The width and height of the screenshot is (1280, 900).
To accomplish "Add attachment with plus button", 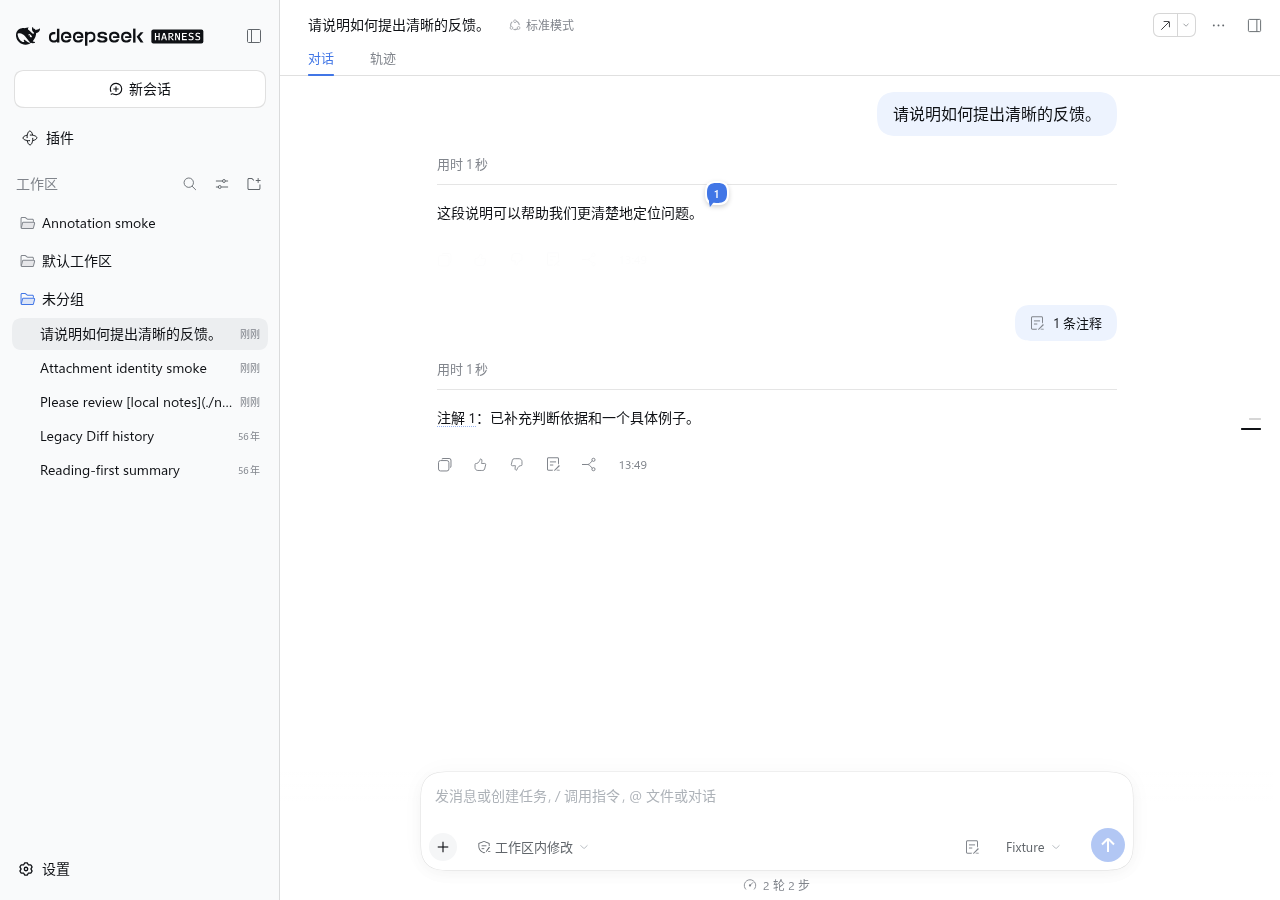I will pos(443,847).
